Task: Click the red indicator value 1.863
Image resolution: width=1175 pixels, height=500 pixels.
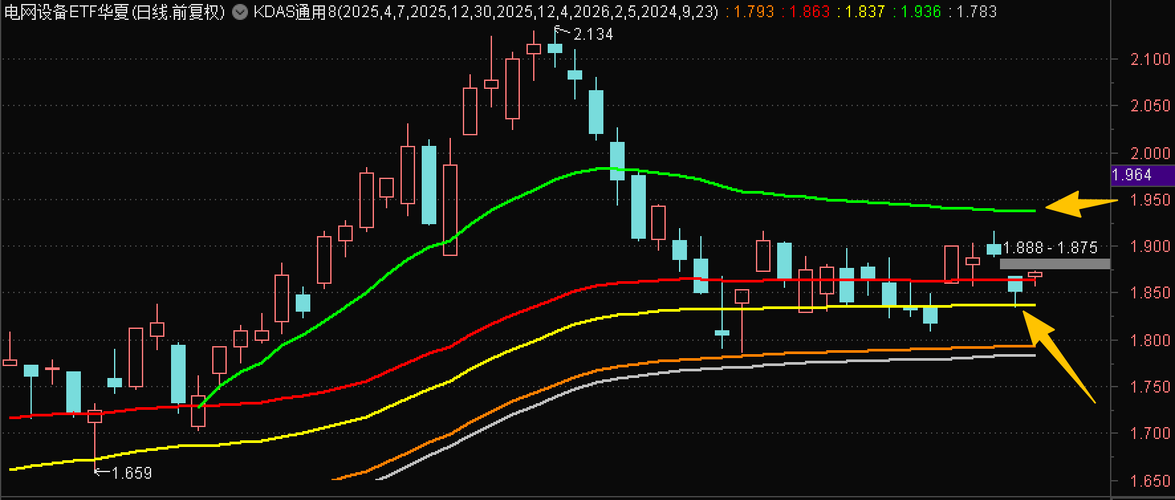Action: click(x=811, y=12)
